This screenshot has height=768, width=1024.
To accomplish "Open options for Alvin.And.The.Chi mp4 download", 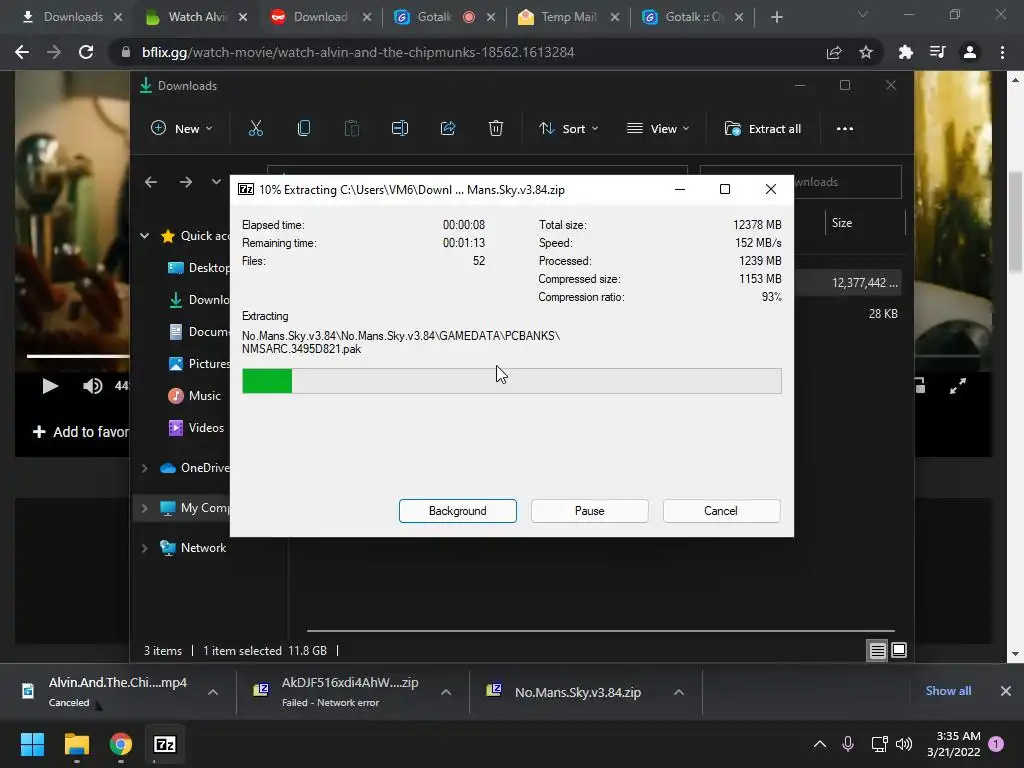I will (x=213, y=692).
